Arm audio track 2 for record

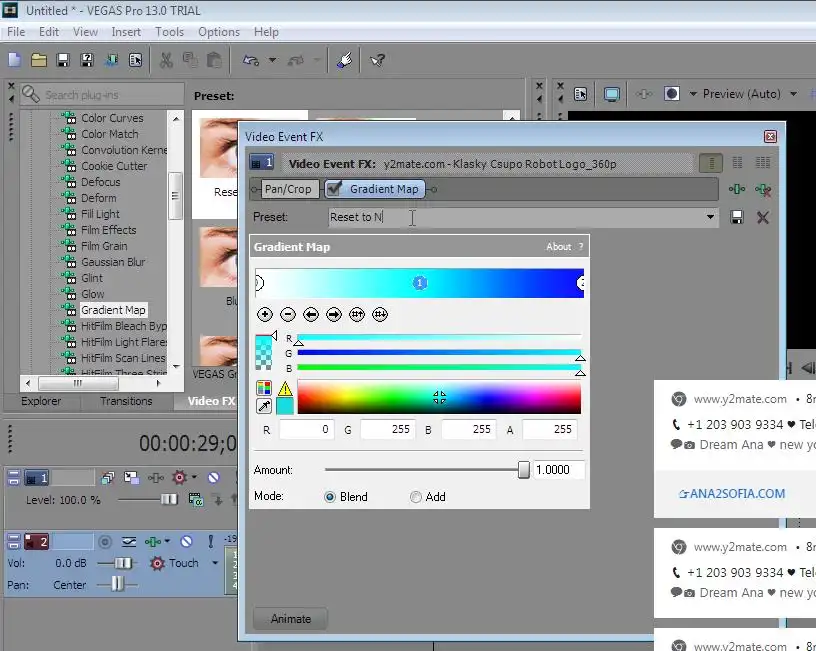click(105, 542)
